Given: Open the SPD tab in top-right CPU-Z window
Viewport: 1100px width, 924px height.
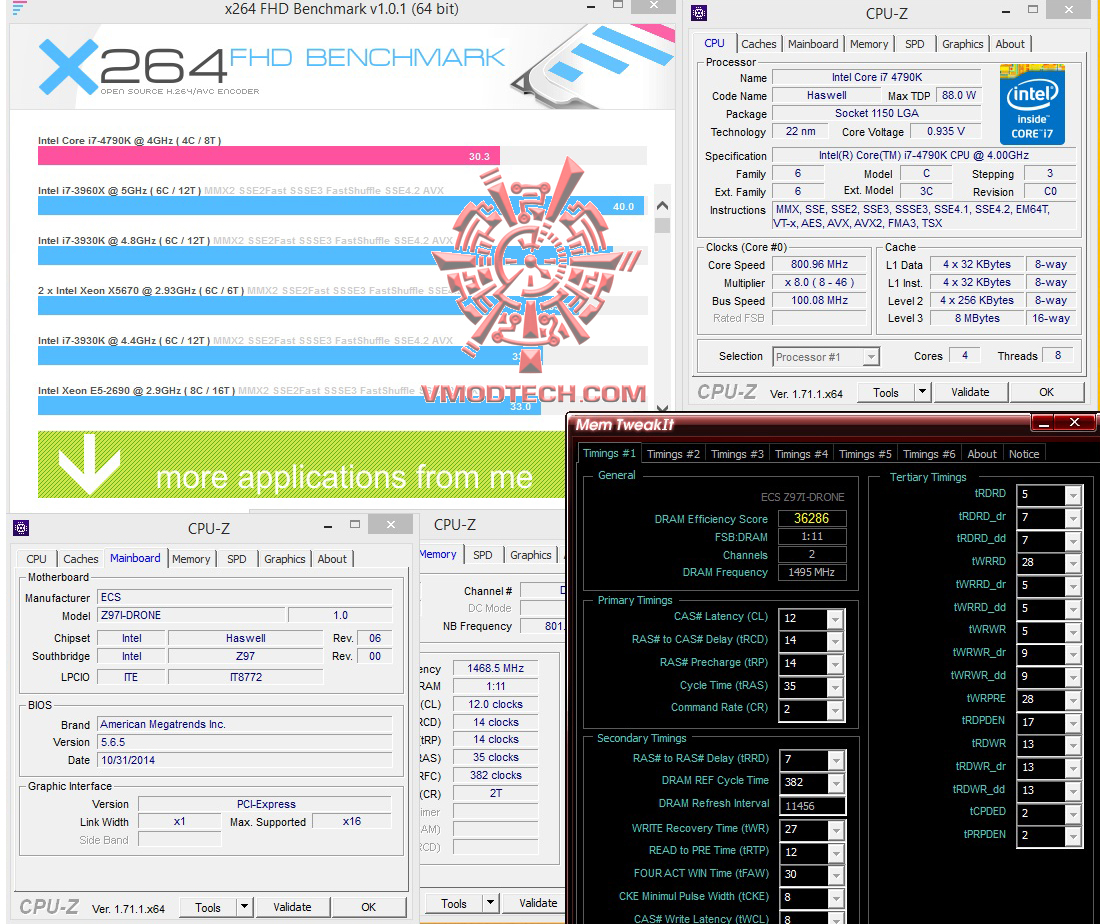Looking at the screenshot, I should [x=915, y=43].
